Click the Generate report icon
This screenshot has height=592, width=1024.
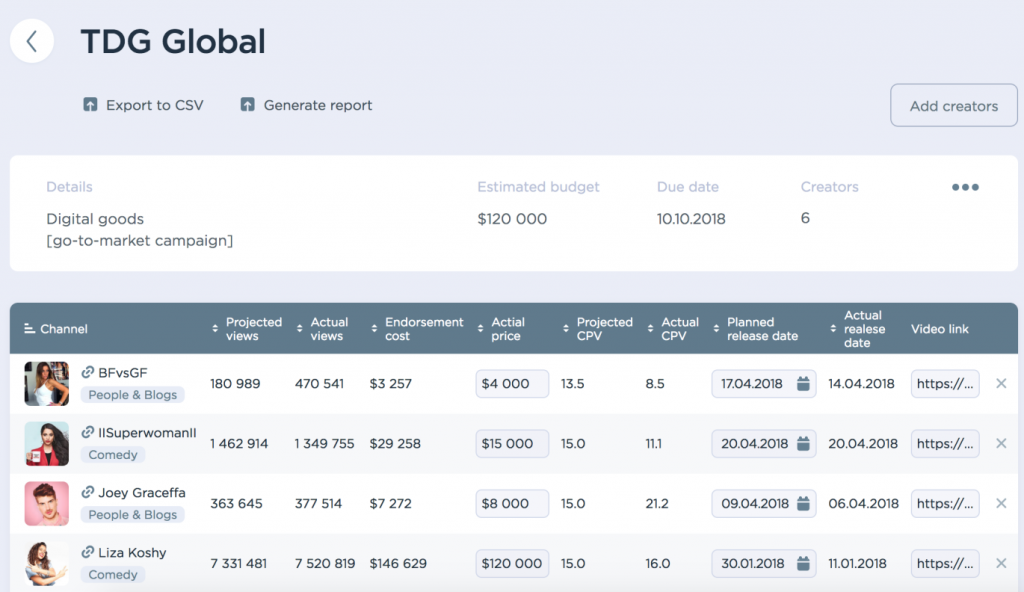(x=248, y=105)
